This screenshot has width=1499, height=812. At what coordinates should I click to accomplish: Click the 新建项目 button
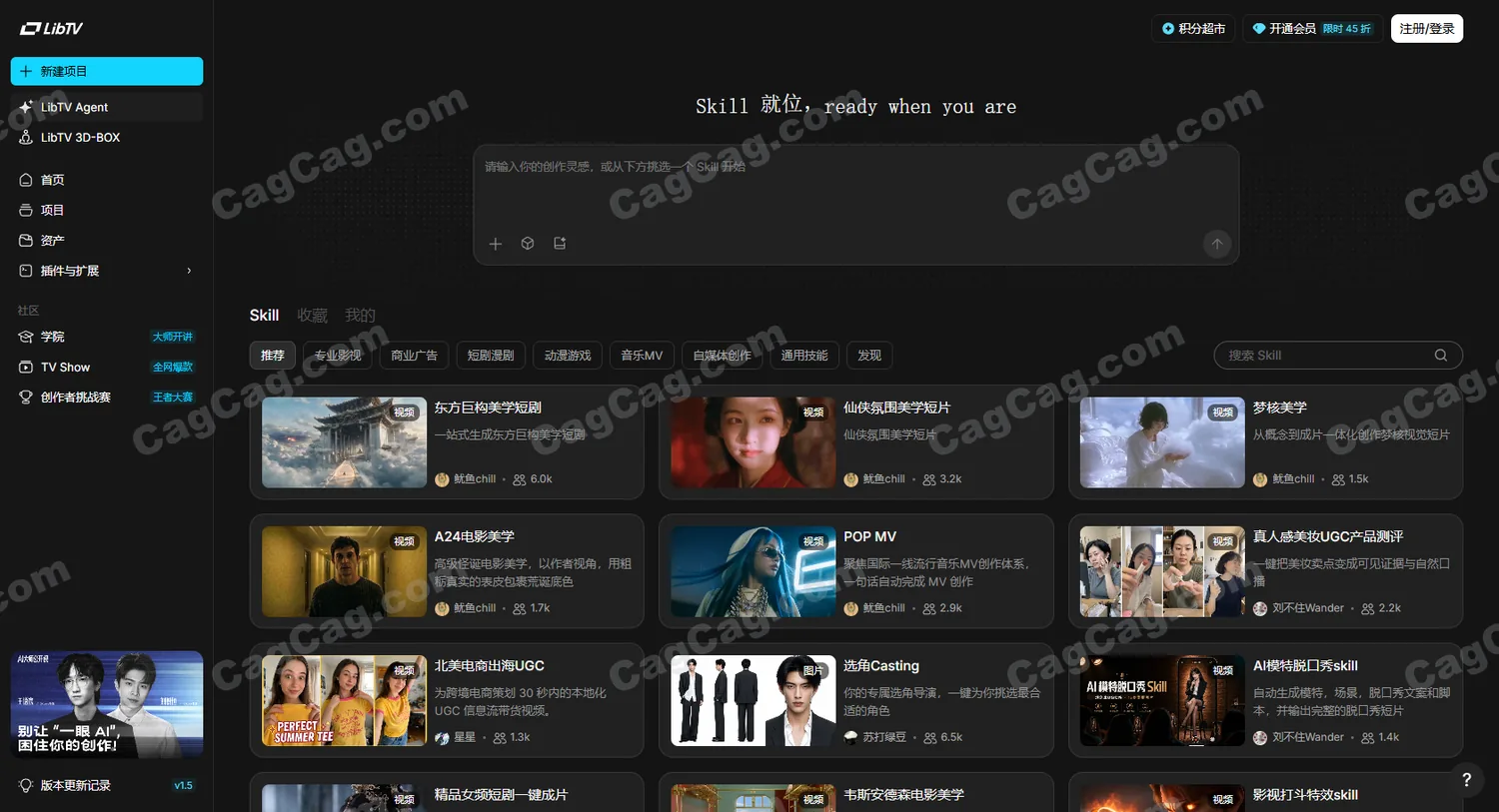[107, 71]
